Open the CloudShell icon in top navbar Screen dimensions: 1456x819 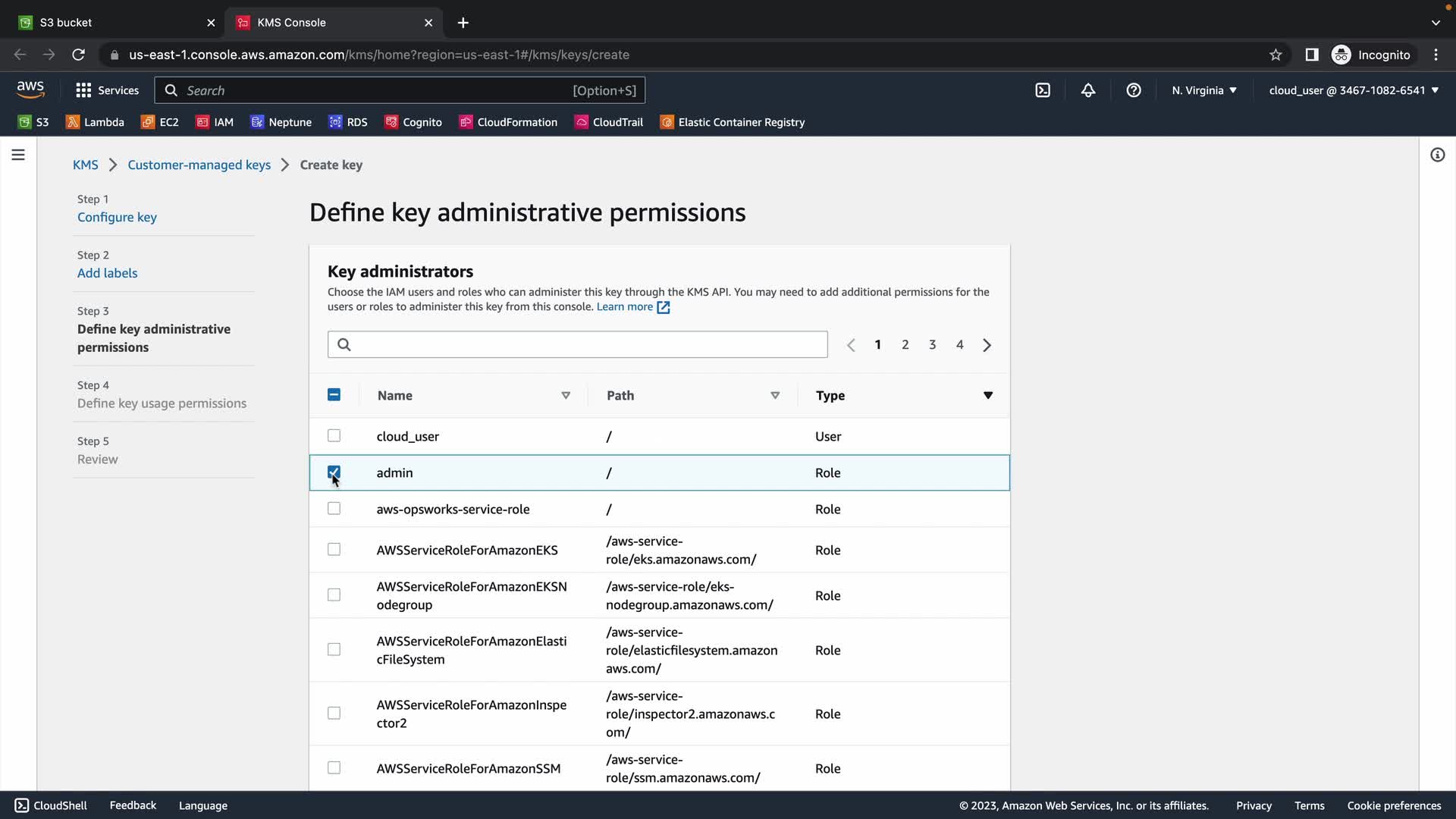(1043, 90)
